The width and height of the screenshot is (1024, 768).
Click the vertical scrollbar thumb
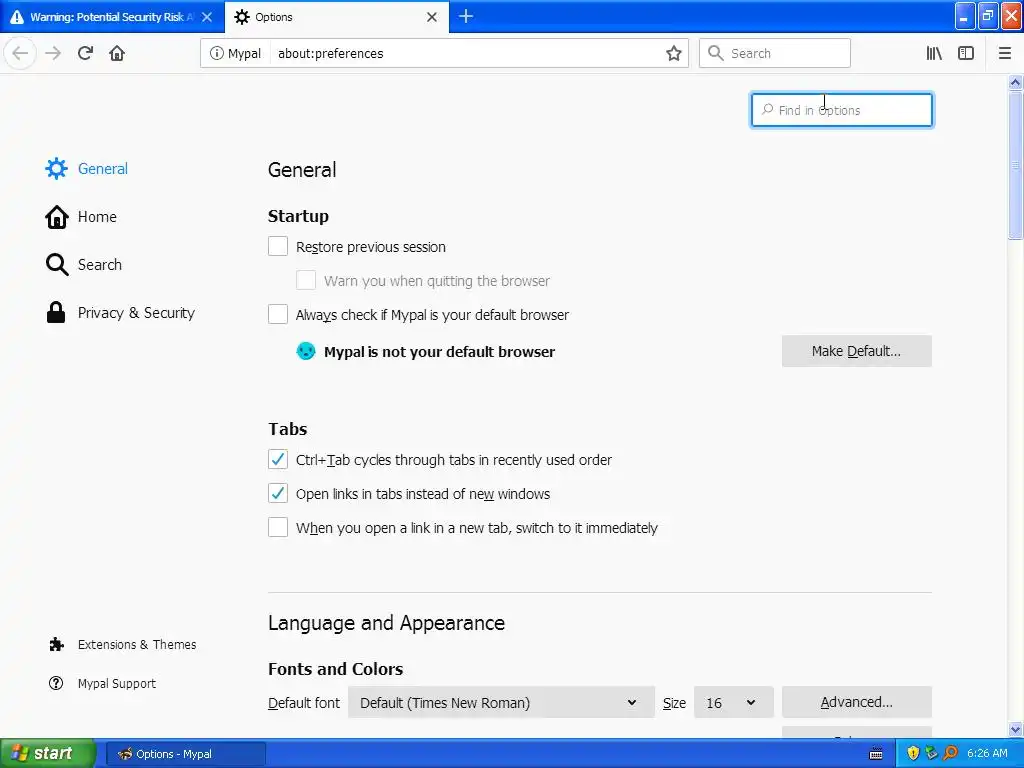pyautogui.click(x=1015, y=165)
